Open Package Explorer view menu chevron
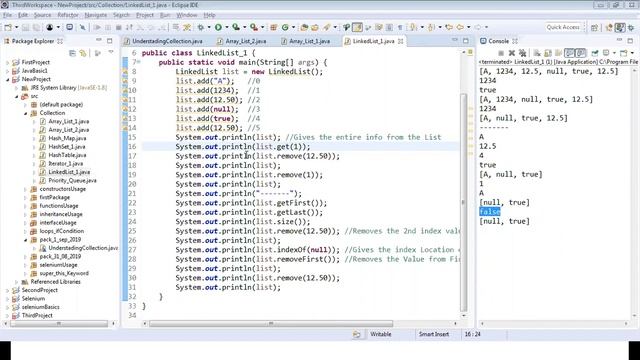The width and height of the screenshot is (640, 360). (111, 53)
